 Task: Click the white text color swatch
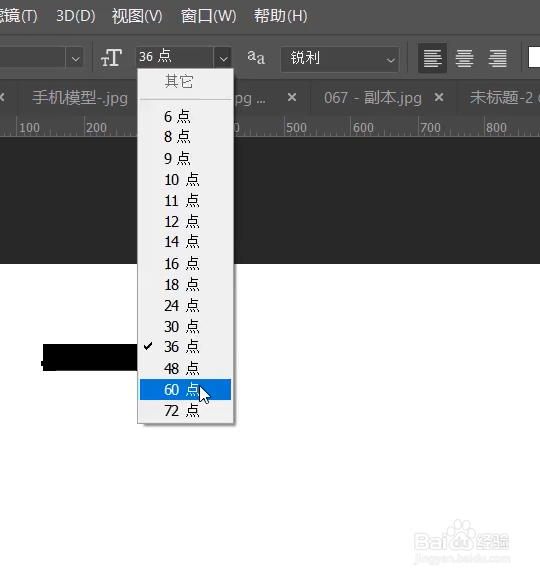coord(534,58)
